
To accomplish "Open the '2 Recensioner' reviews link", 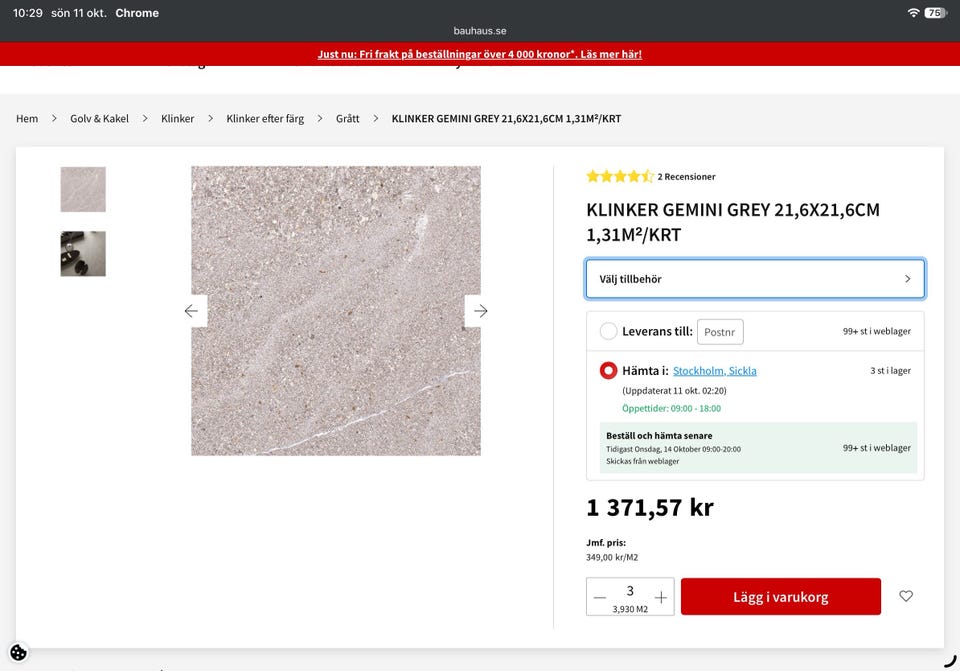I will 686,176.
